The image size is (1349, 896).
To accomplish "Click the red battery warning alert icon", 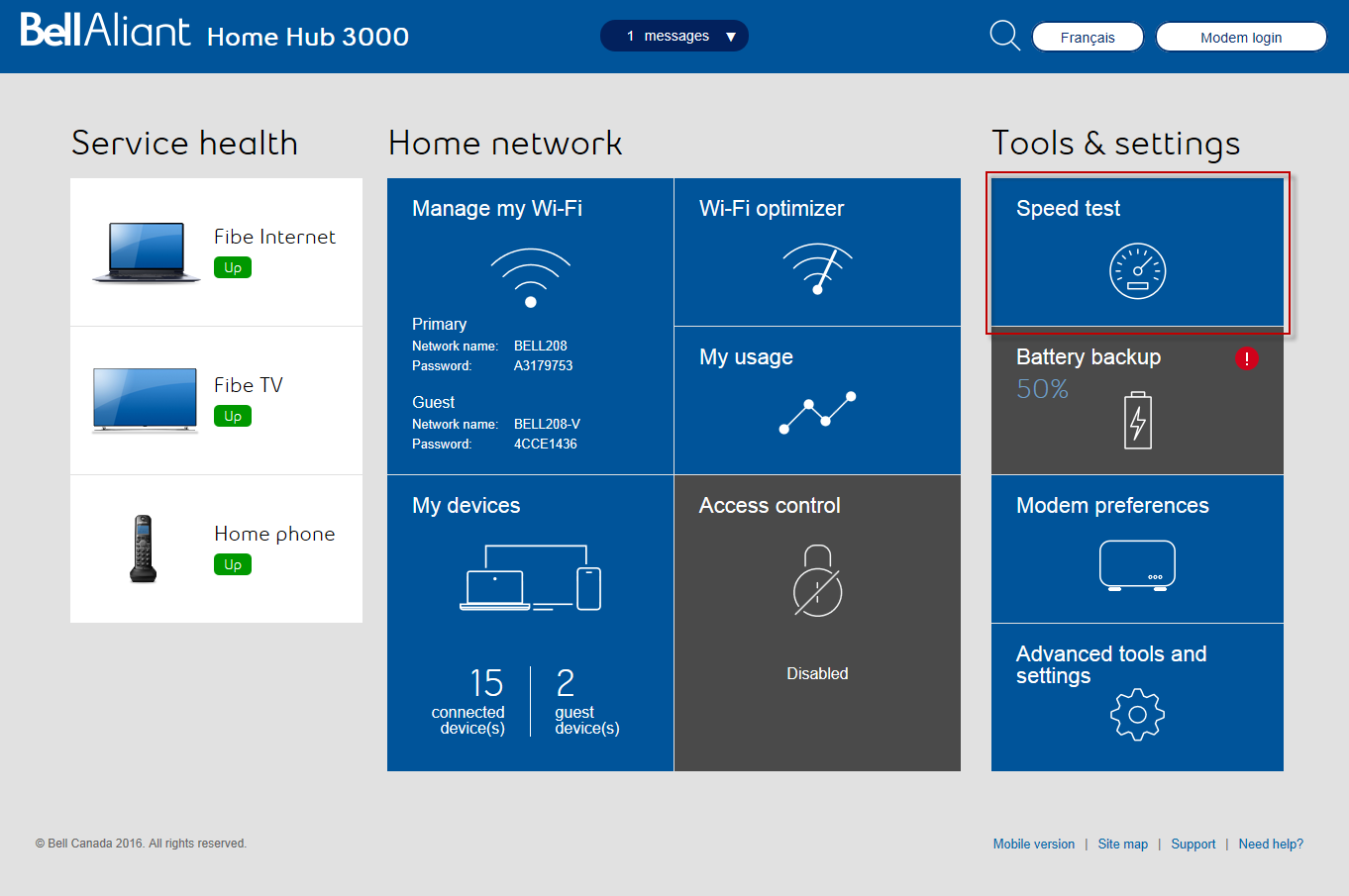I will coord(1246,358).
